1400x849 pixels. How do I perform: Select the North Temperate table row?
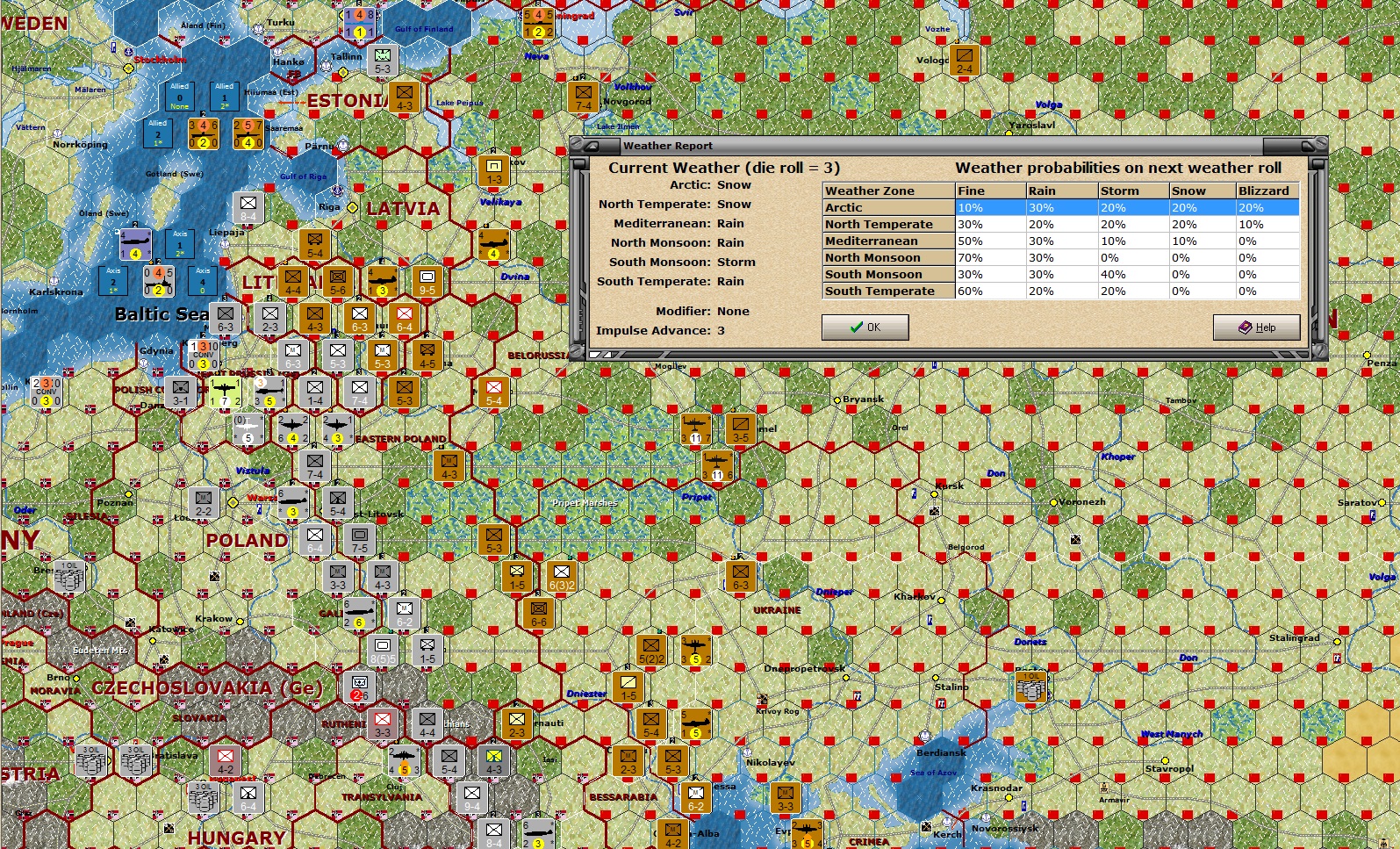point(1060,225)
